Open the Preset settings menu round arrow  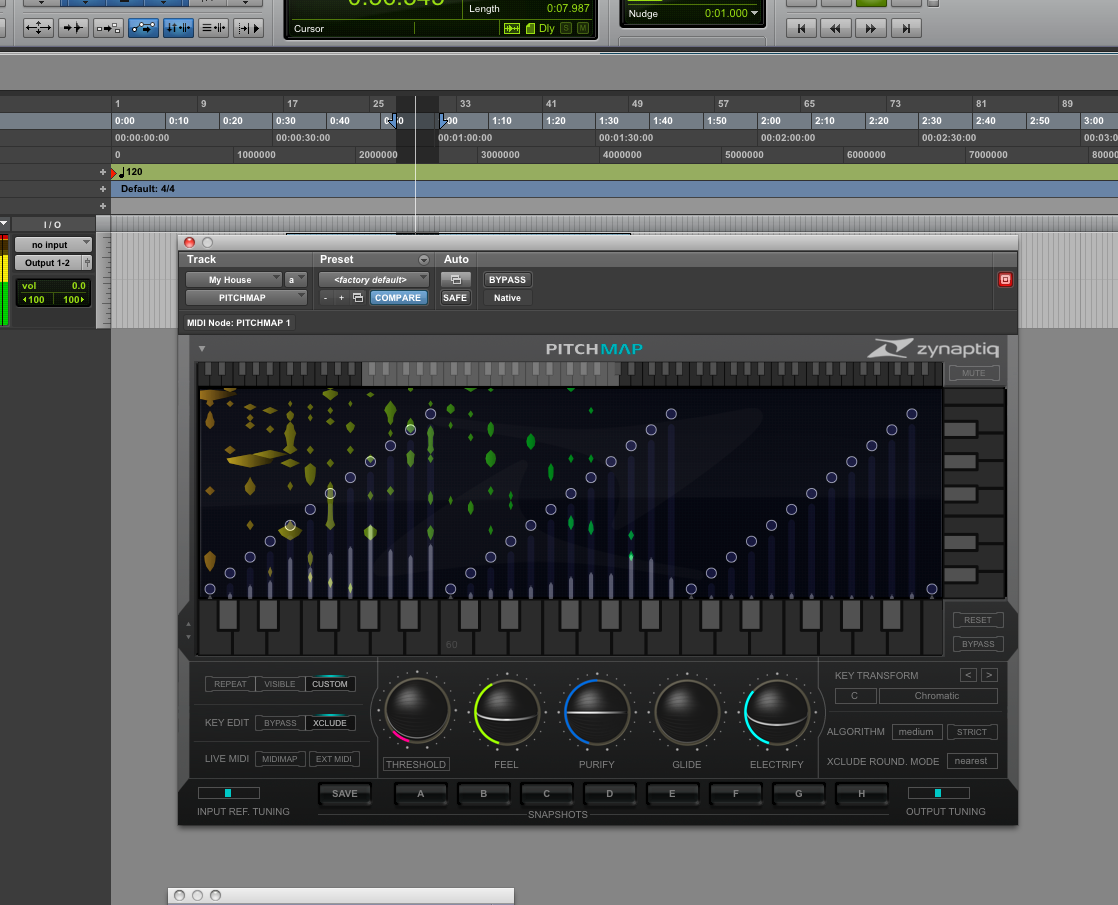pos(424,260)
